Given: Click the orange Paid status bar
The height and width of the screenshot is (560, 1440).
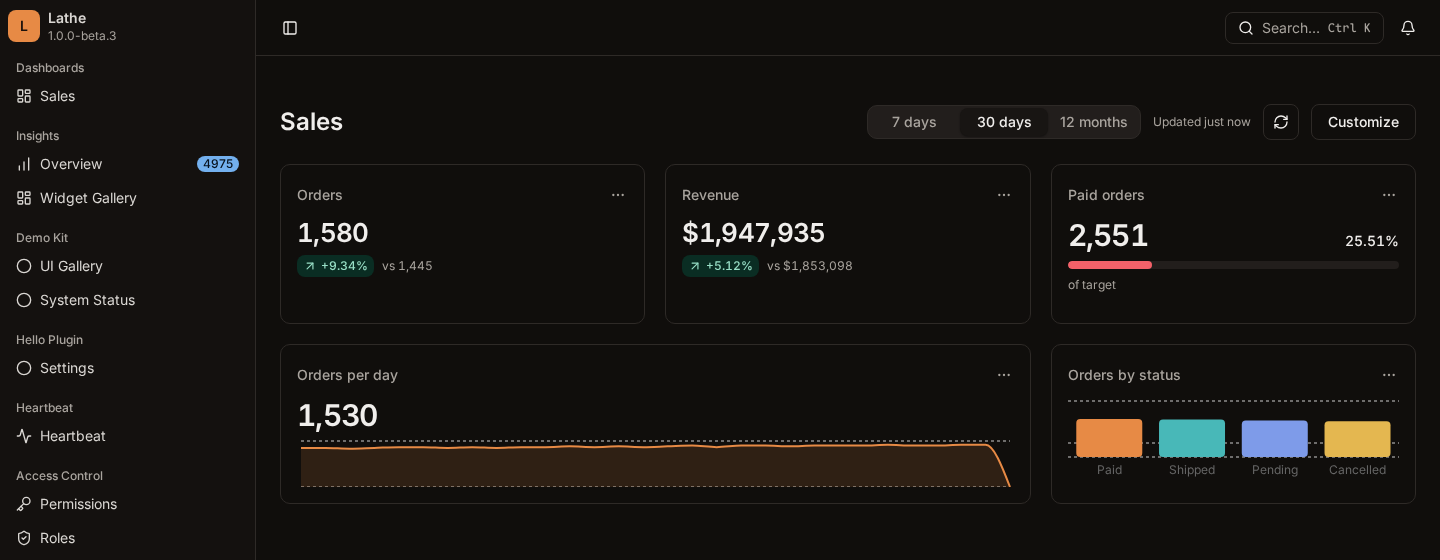Looking at the screenshot, I should 1109,438.
